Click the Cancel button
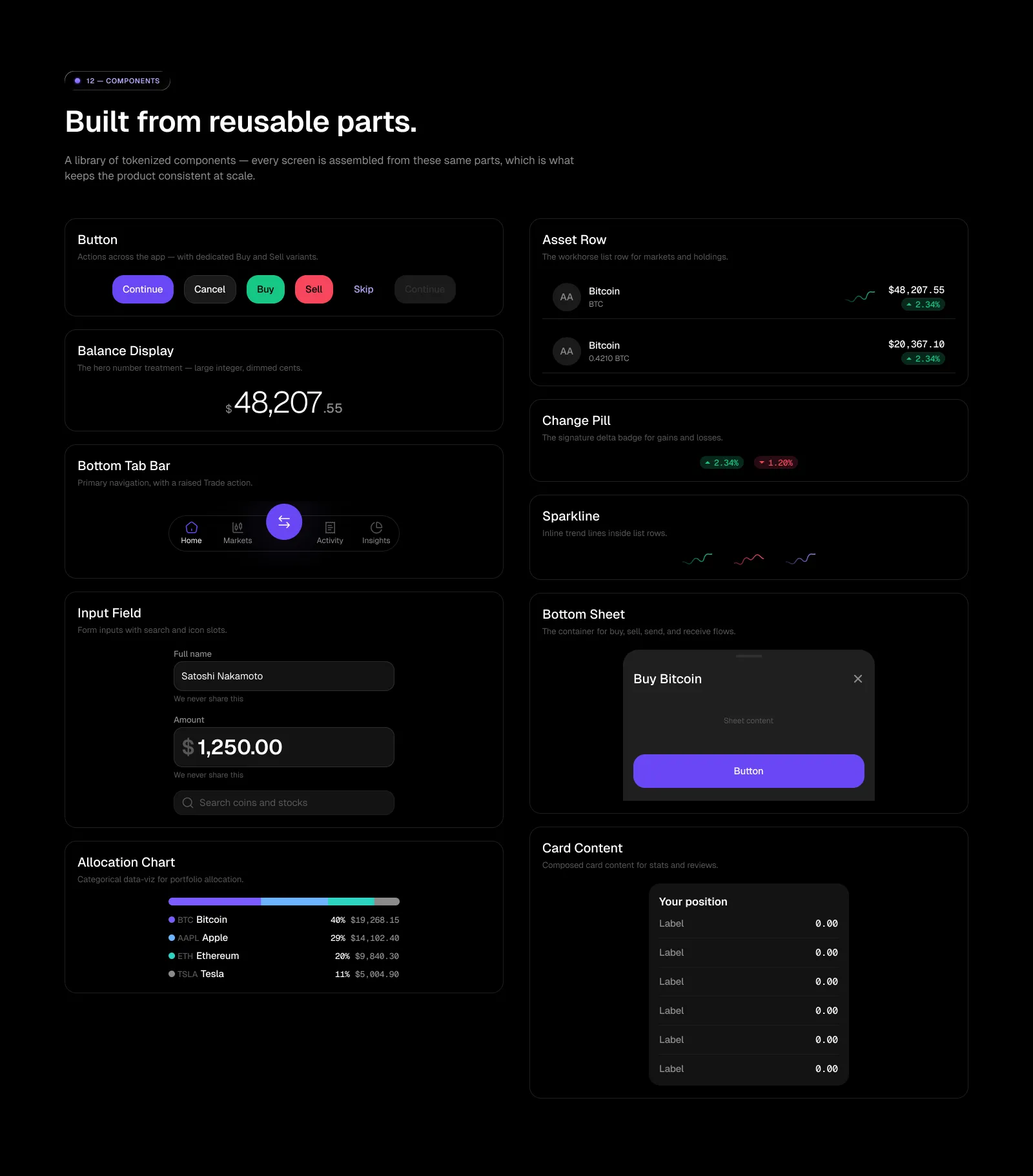This screenshot has height=1176, width=1033. coord(210,289)
